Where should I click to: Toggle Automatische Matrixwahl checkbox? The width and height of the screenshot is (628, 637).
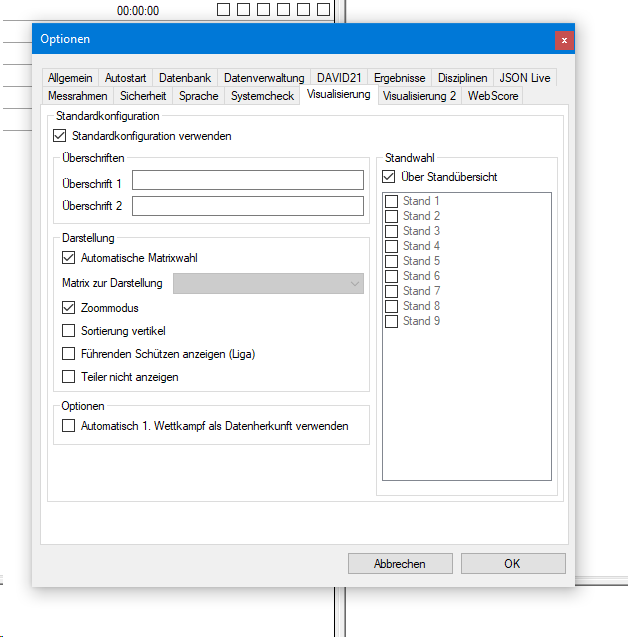[x=69, y=258]
